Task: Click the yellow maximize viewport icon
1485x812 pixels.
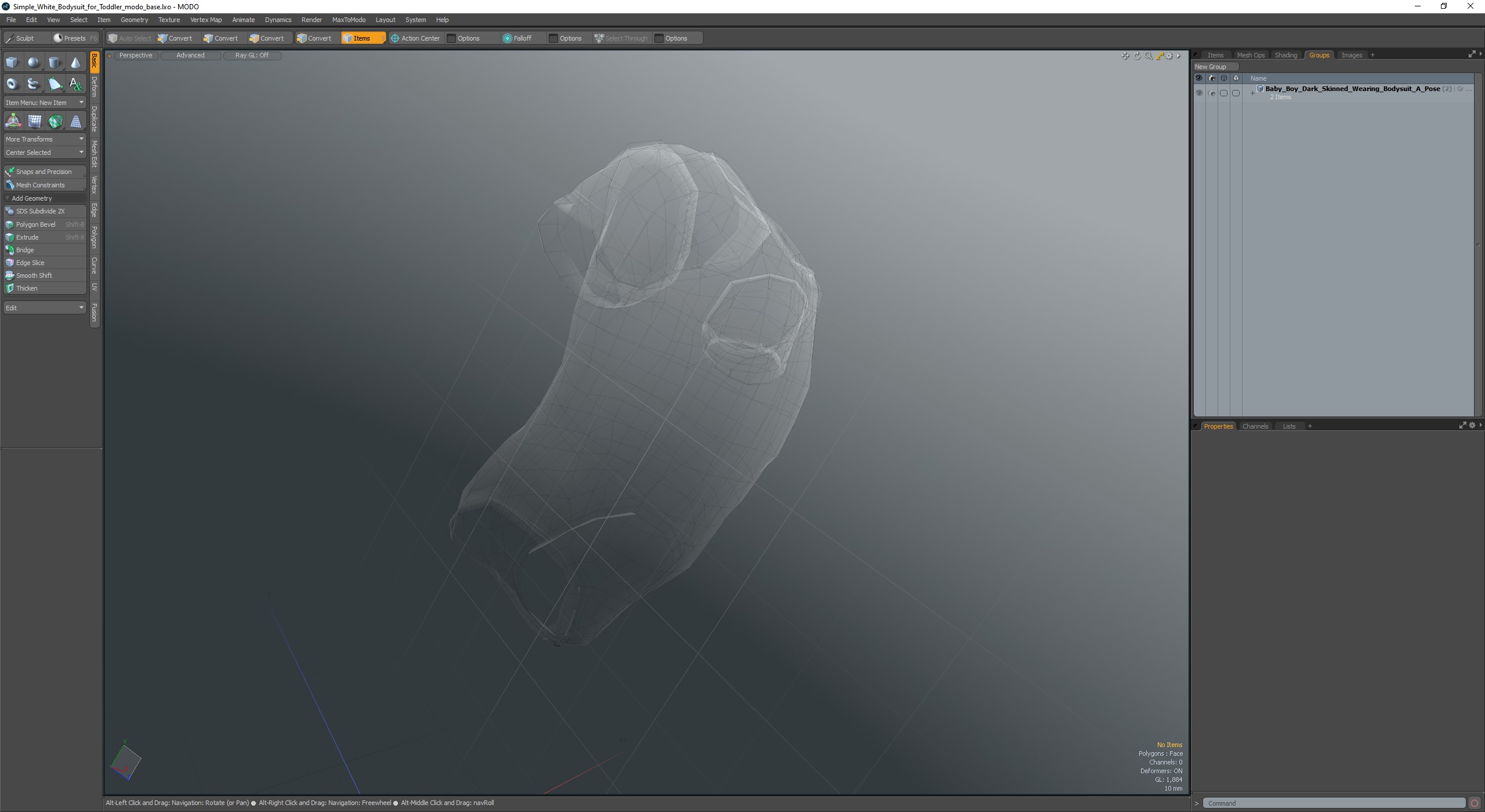Action: click(x=1159, y=56)
